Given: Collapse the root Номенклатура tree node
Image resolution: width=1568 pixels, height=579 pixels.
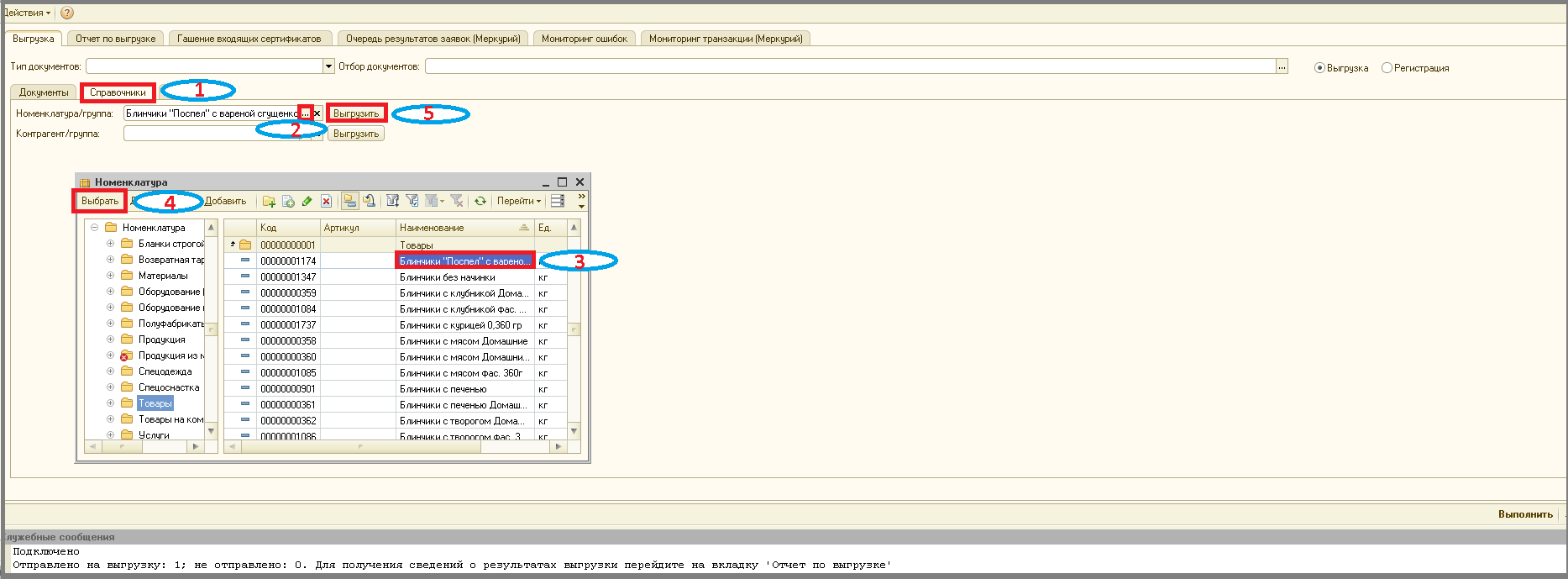Looking at the screenshot, I should point(95,228).
